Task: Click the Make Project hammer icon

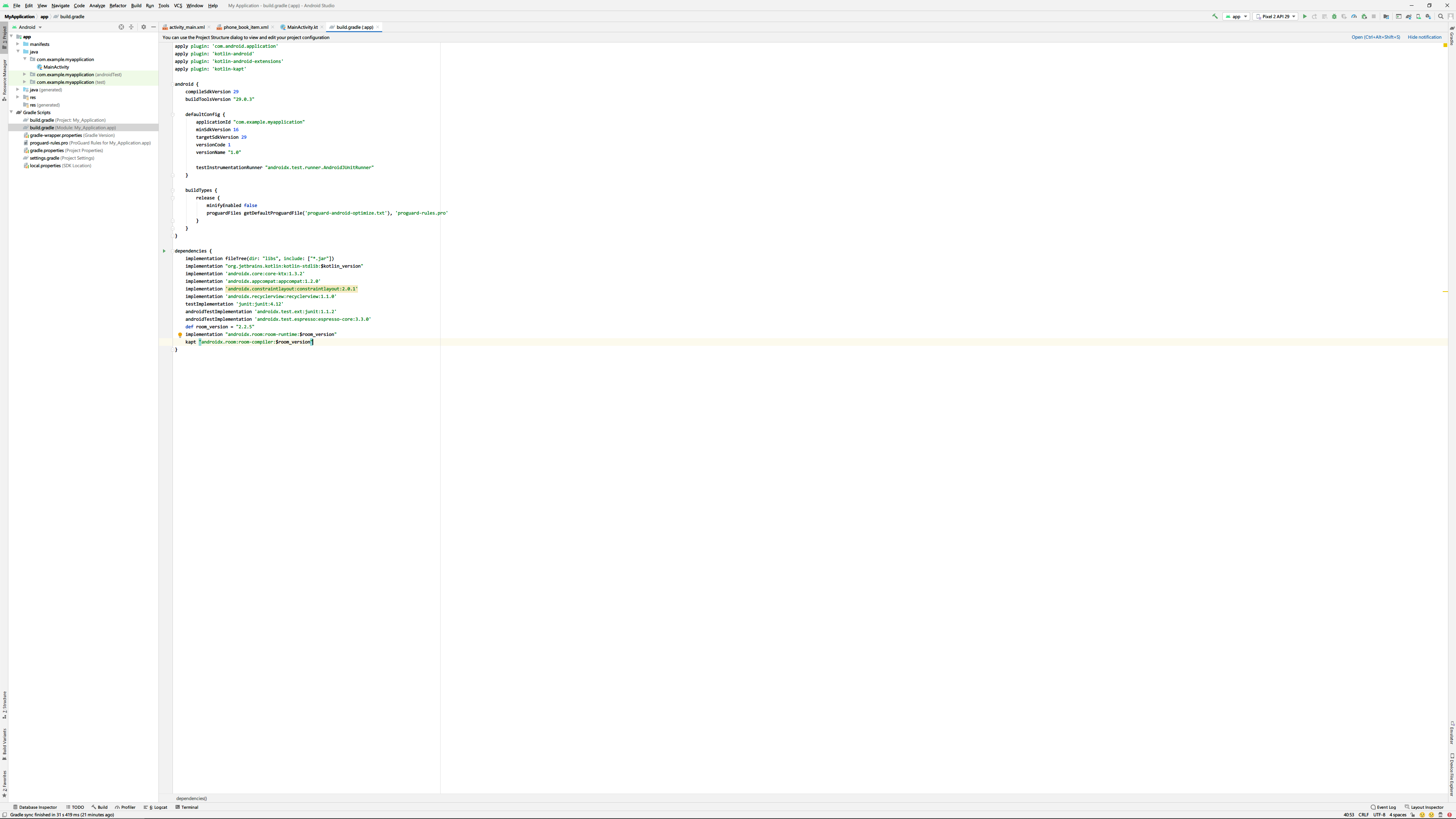Action: point(1214,16)
